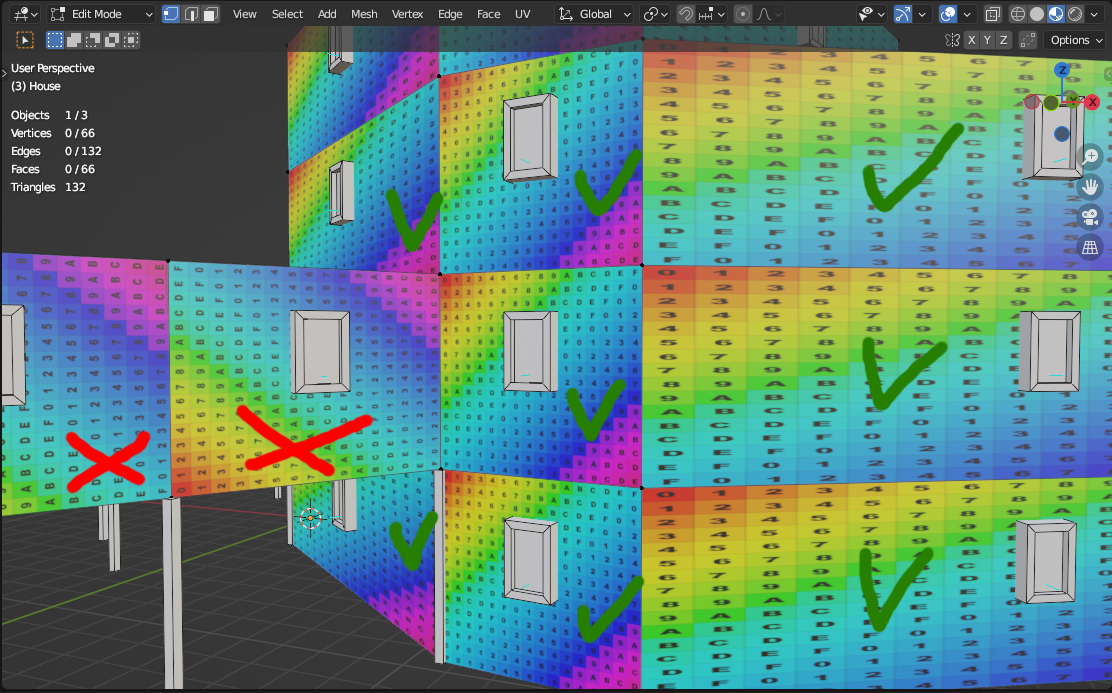Expand the Options dropdown
The width and height of the screenshot is (1112, 693).
1076,40
